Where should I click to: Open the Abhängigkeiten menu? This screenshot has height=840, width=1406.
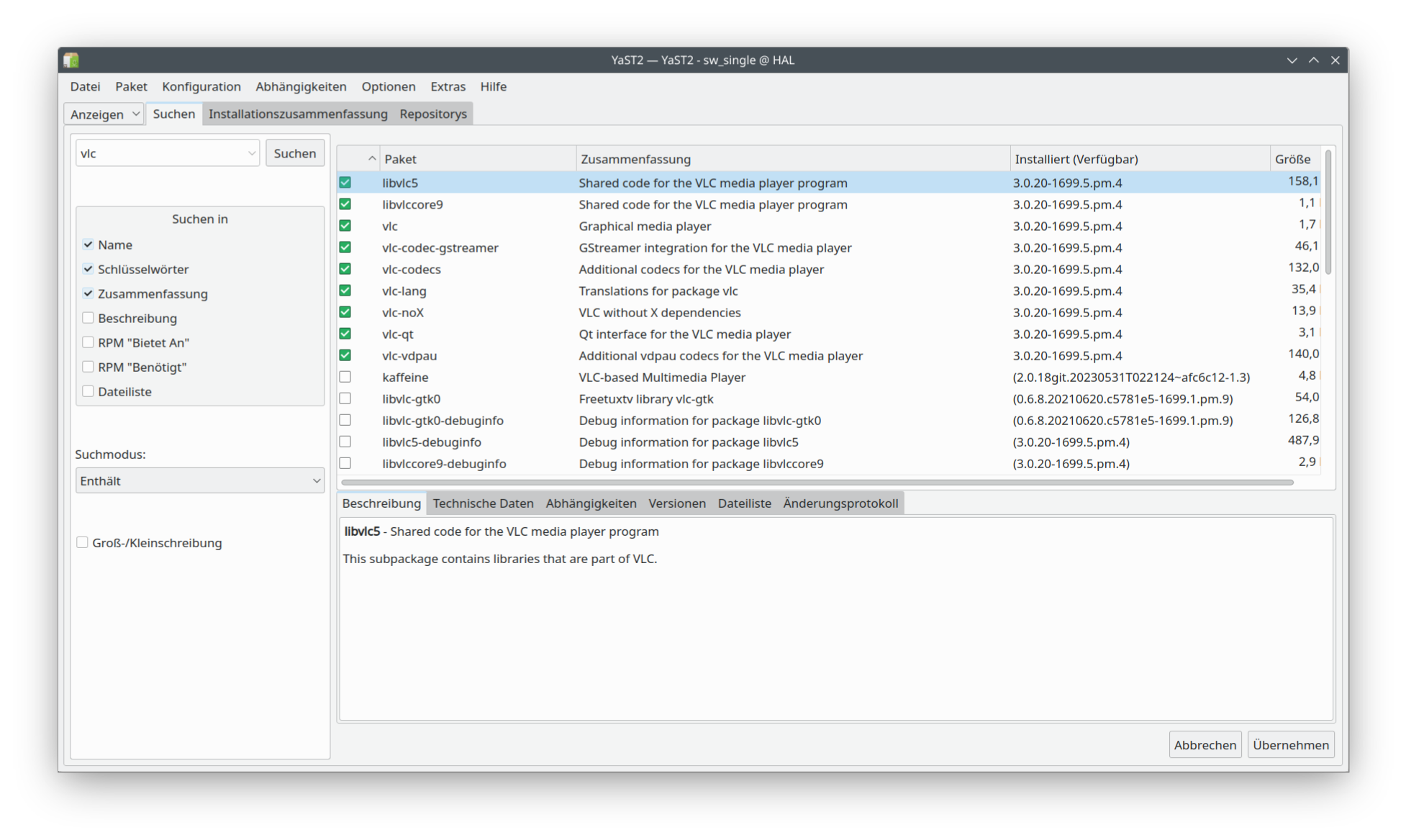tap(301, 86)
